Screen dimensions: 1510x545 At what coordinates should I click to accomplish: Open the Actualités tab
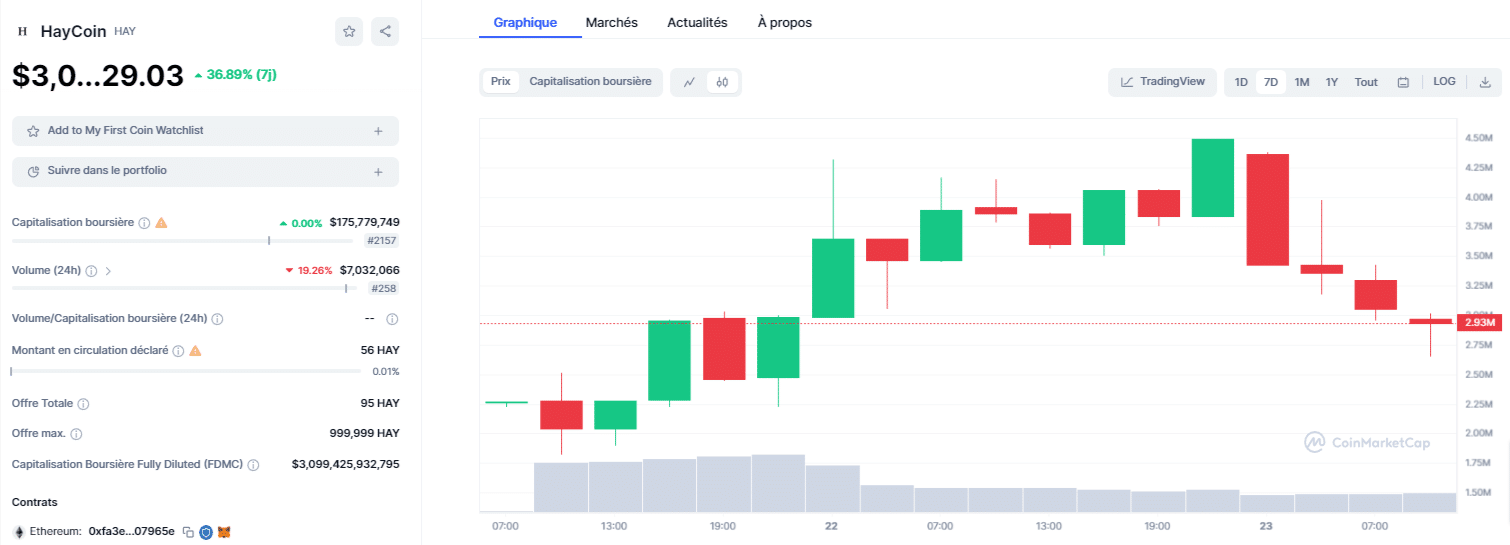pyautogui.click(x=697, y=22)
